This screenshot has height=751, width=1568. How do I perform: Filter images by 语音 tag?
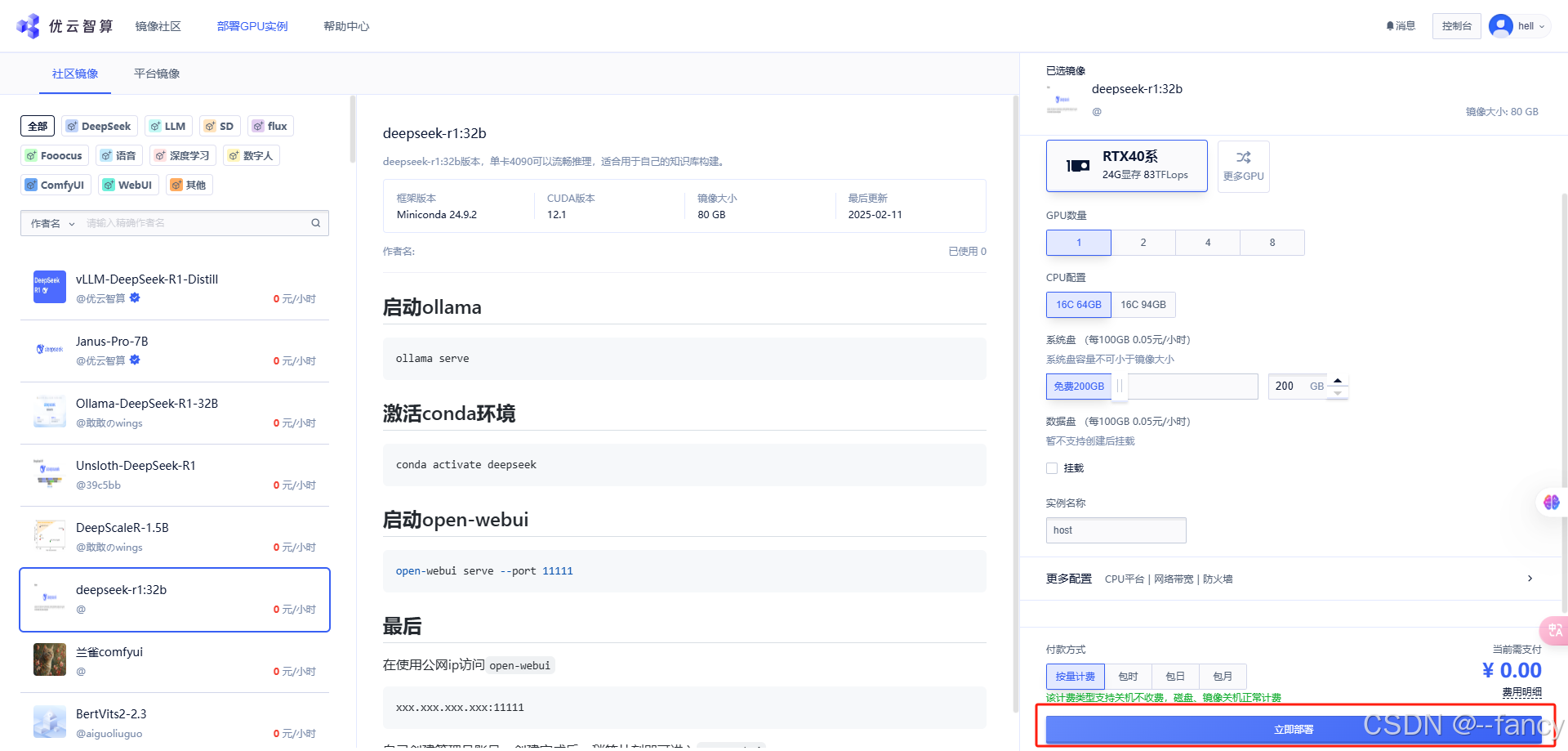tap(119, 155)
